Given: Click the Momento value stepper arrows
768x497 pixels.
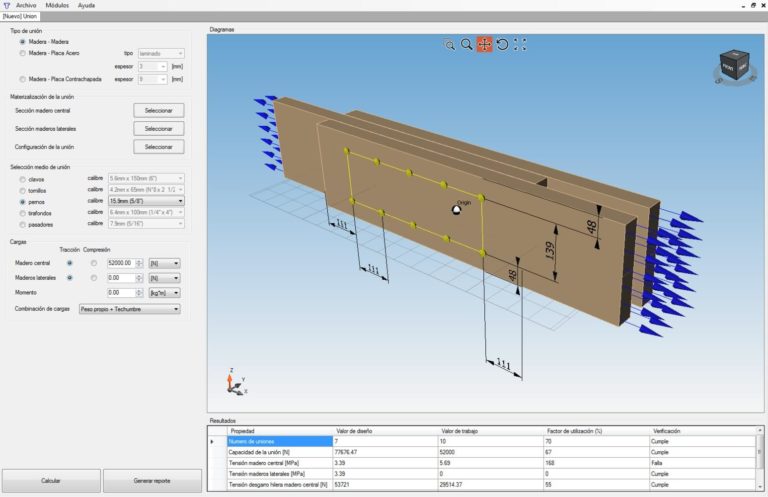Looking at the screenshot, I should pyautogui.click(x=139, y=293).
